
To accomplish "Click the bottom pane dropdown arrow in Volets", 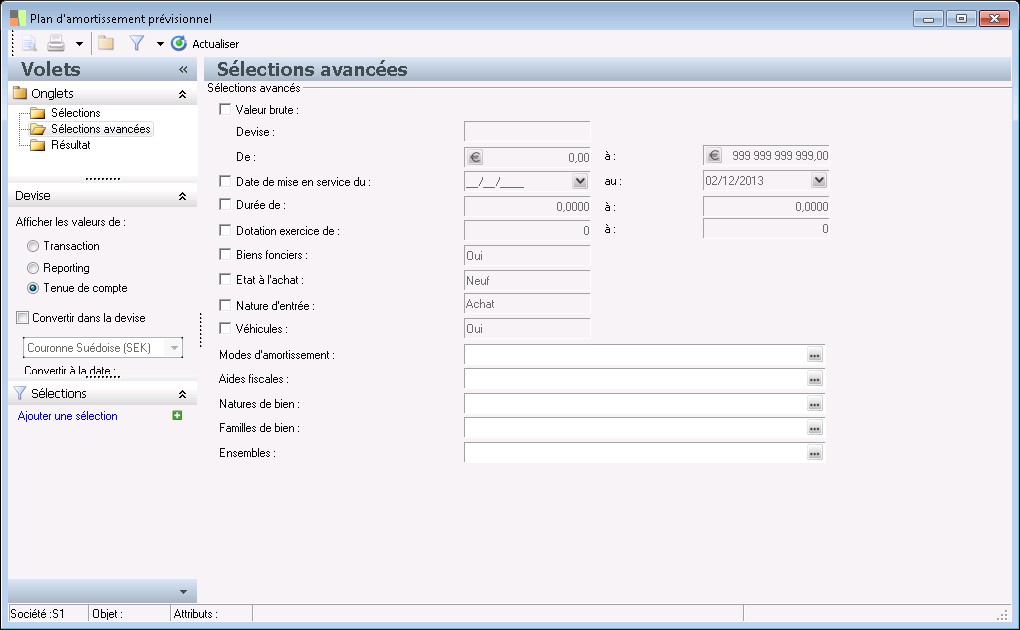I will tap(183, 592).
